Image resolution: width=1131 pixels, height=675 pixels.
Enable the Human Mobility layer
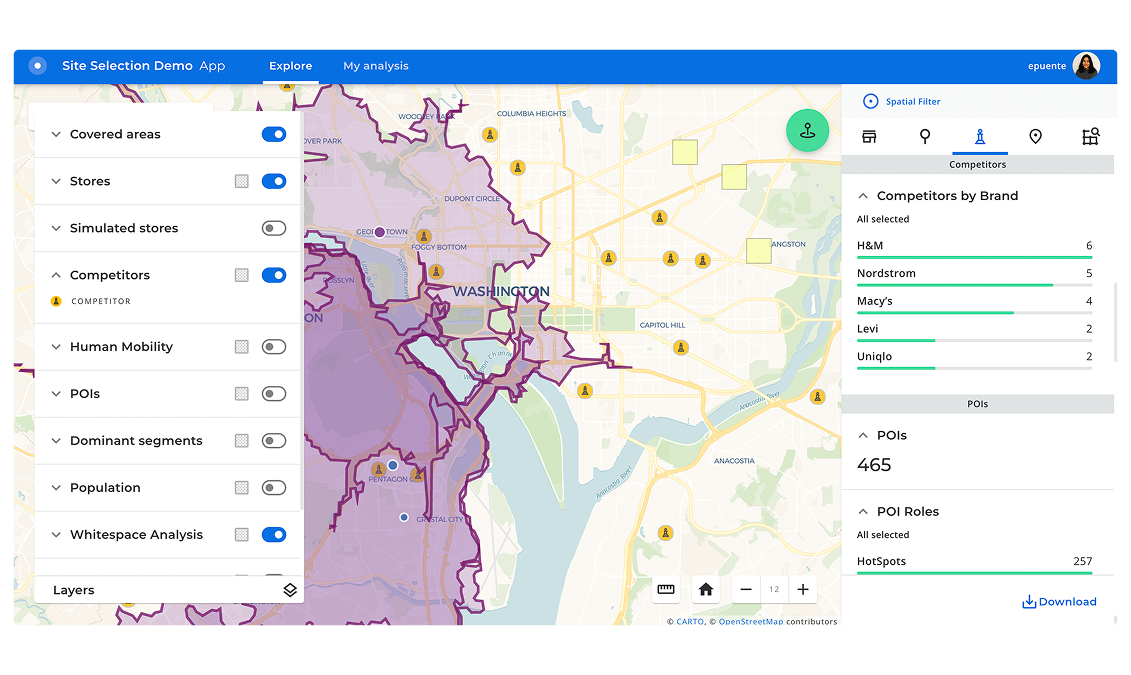(x=274, y=347)
